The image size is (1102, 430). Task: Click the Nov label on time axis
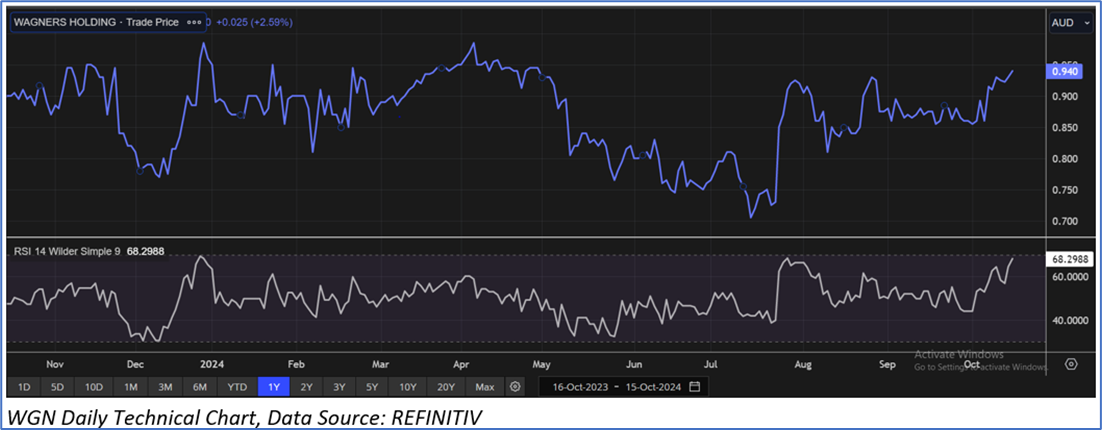[x=55, y=365]
